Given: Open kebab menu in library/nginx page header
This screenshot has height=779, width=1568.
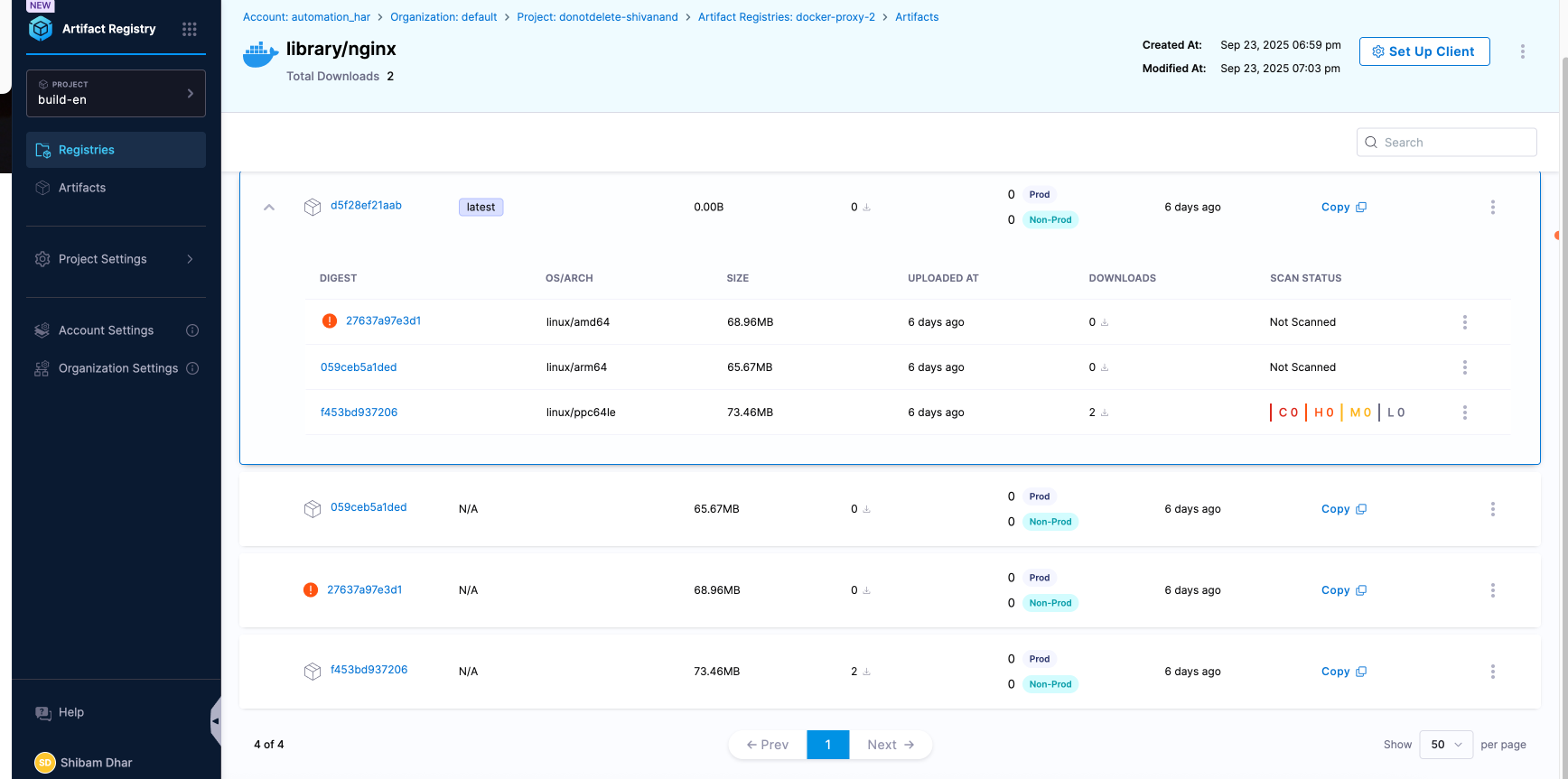Looking at the screenshot, I should pyautogui.click(x=1522, y=51).
